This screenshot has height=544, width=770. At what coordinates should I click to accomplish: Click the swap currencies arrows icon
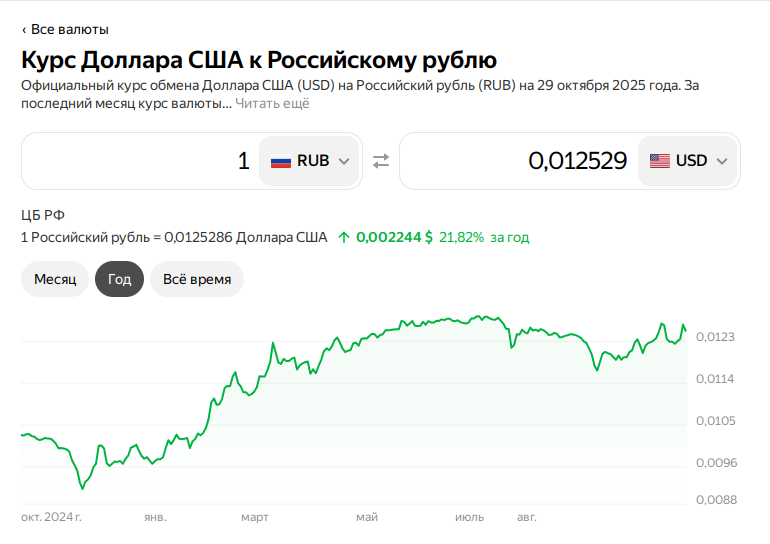pos(381,161)
